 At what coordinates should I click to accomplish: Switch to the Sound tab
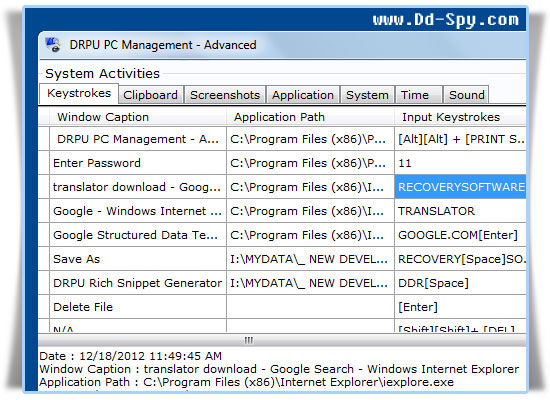[x=466, y=95]
